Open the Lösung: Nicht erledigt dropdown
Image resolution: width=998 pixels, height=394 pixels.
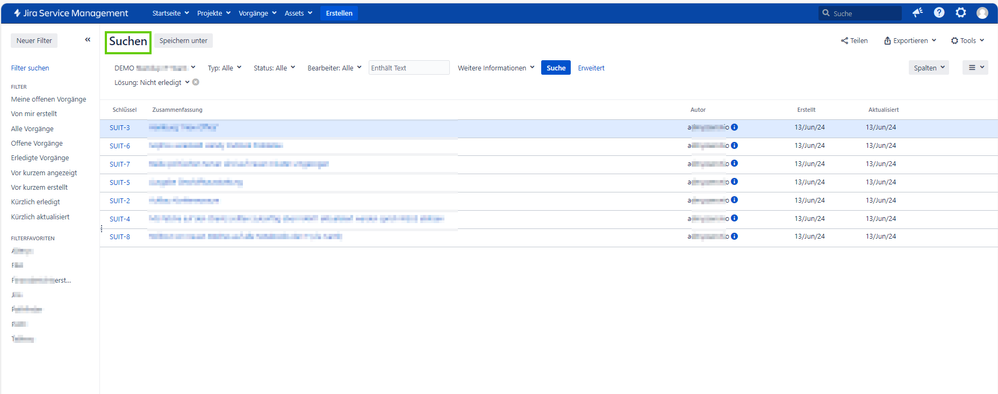point(152,82)
